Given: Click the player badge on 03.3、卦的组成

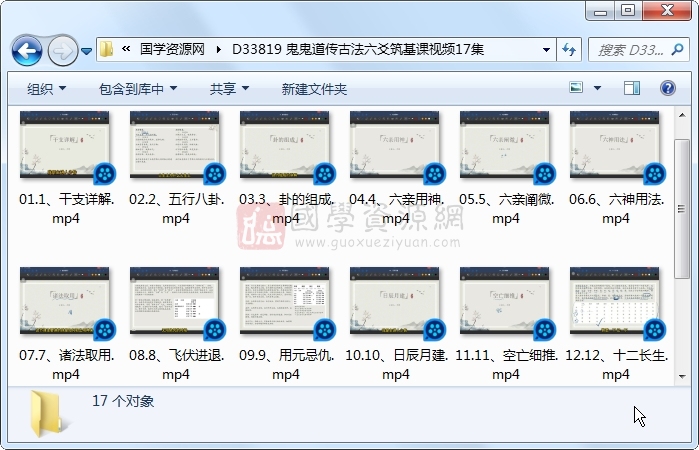Looking at the screenshot, I should point(325,174).
